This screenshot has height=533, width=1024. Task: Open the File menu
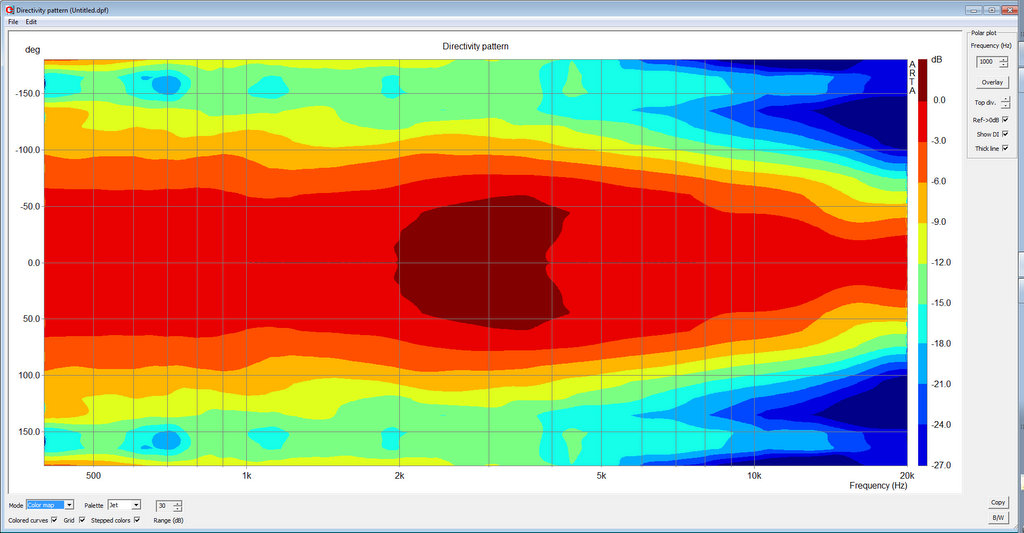(x=13, y=21)
